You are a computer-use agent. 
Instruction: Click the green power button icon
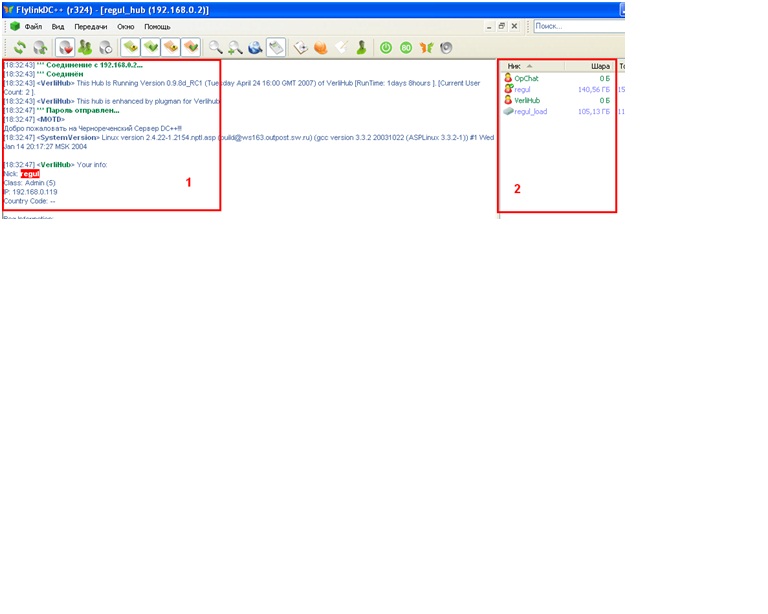pos(386,47)
